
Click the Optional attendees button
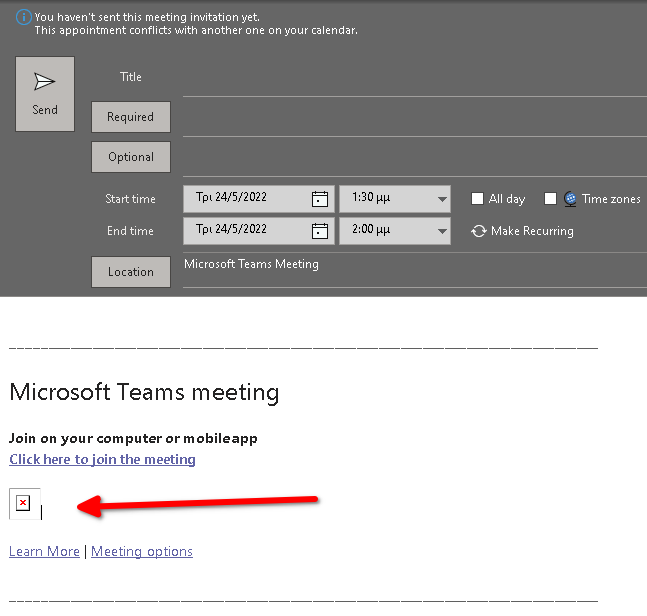131,157
